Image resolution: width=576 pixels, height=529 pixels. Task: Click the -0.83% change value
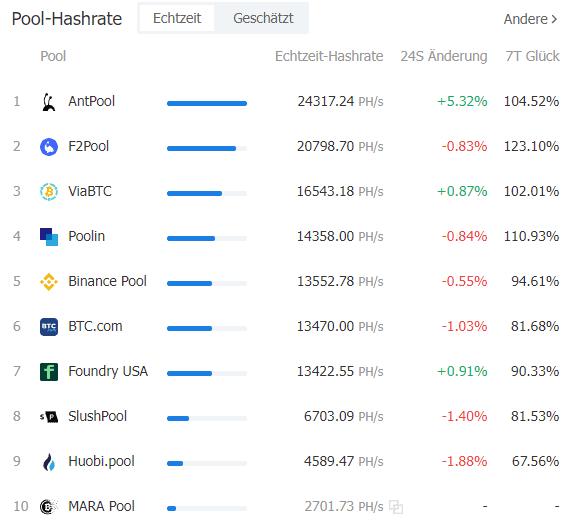(x=464, y=146)
